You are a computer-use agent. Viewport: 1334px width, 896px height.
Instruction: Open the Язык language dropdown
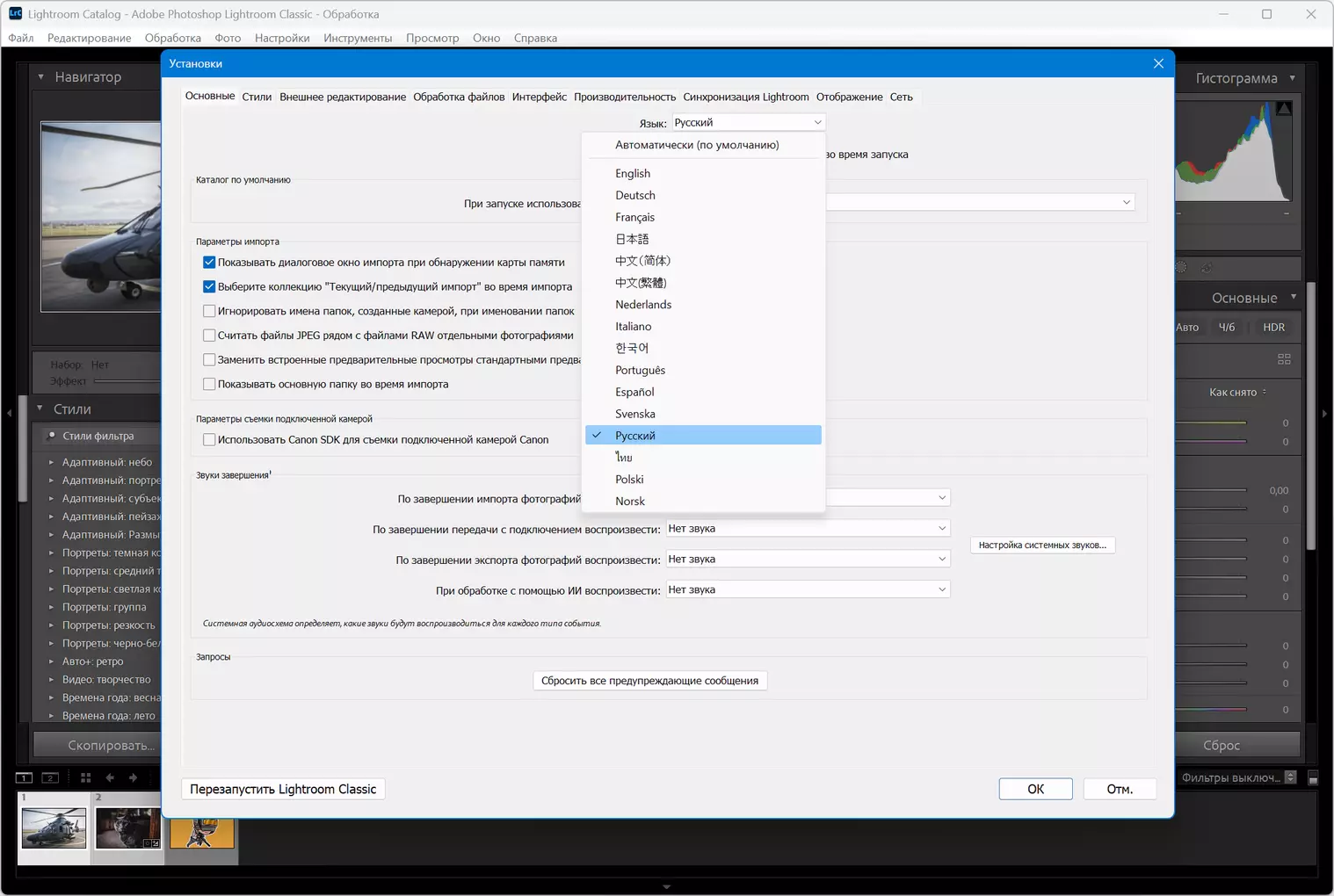click(x=748, y=122)
